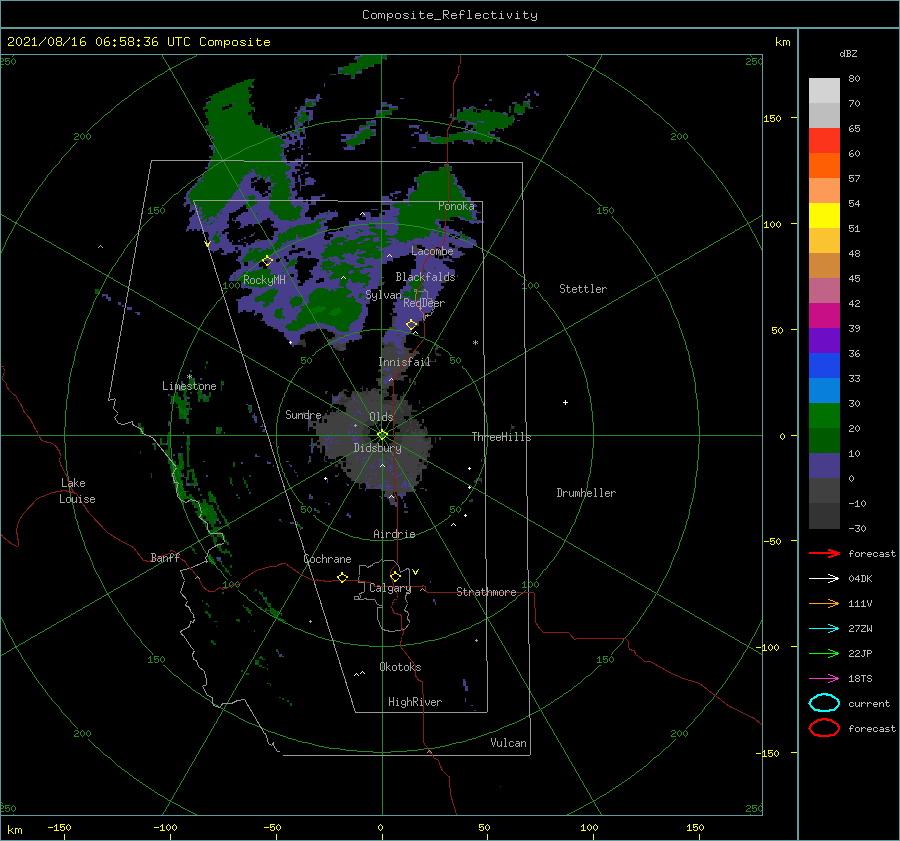Click the -30 value in dBZ legend
This screenshot has height=841, width=900.
(857, 528)
